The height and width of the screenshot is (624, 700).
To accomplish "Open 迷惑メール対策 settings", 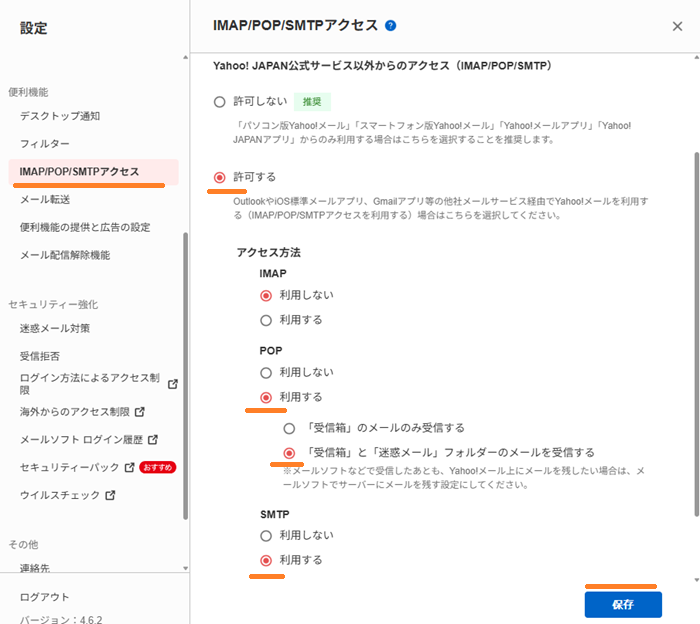I will pos(55,328).
